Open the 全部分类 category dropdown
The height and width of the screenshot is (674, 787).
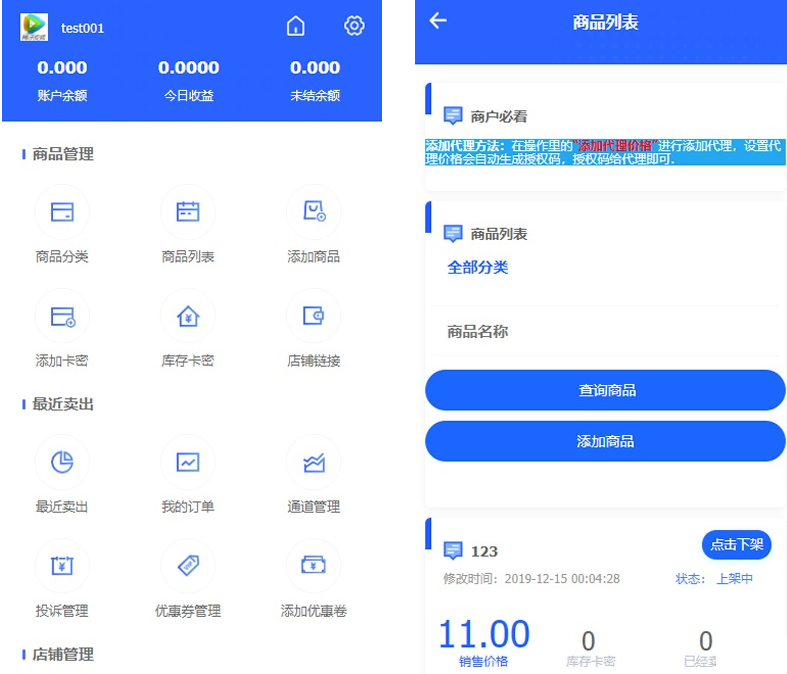pyautogui.click(x=605, y=267)
